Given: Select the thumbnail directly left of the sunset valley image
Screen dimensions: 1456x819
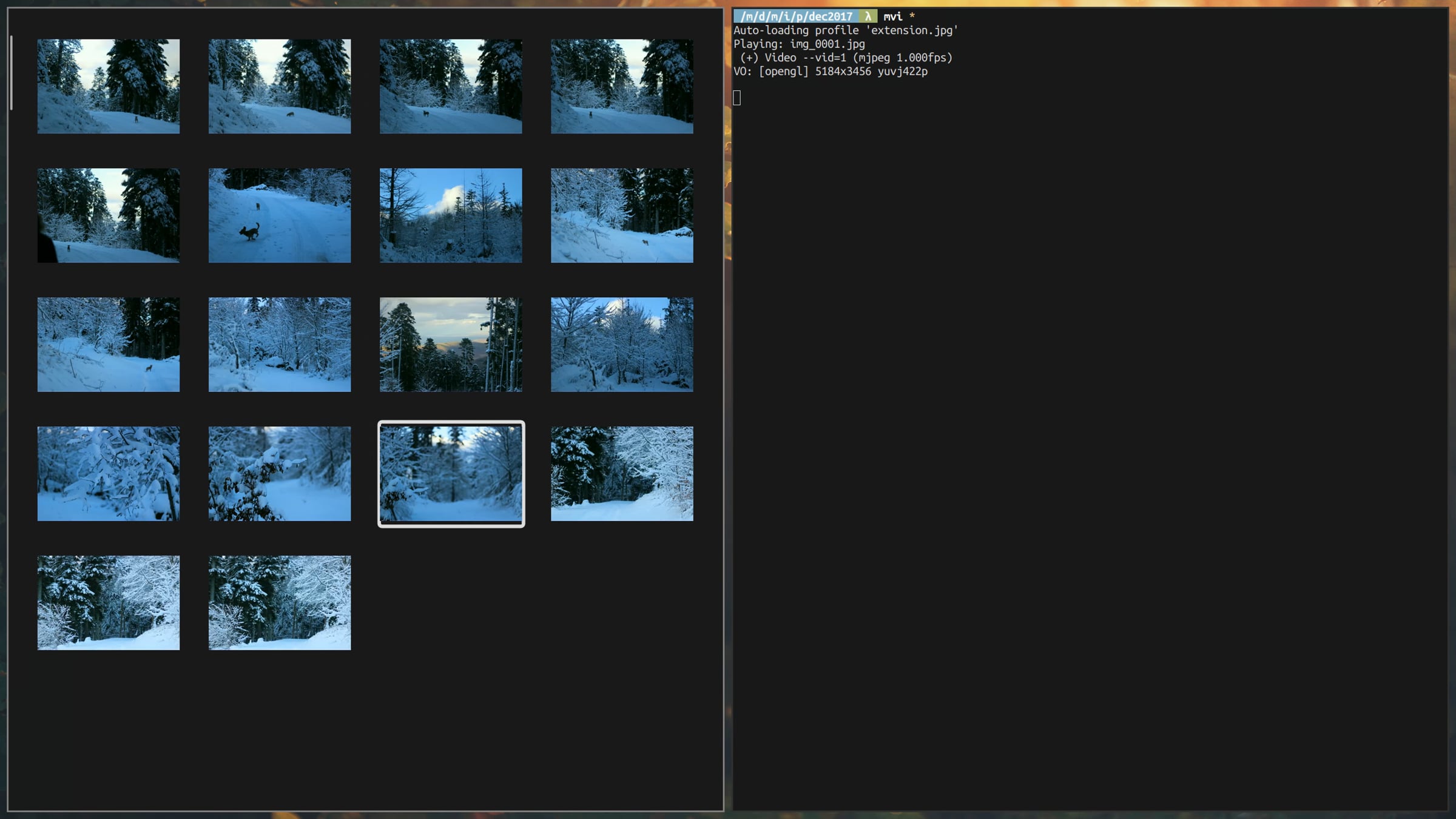Looking at the screenshot, I should [x=280, y=345].
